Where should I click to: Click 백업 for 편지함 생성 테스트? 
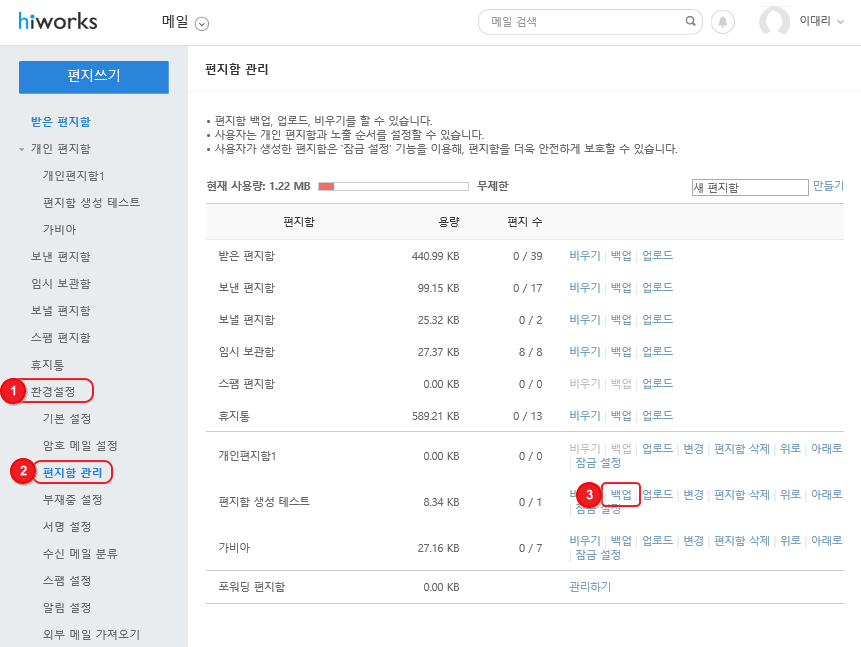pyautogui.click(x=621, y=494)
